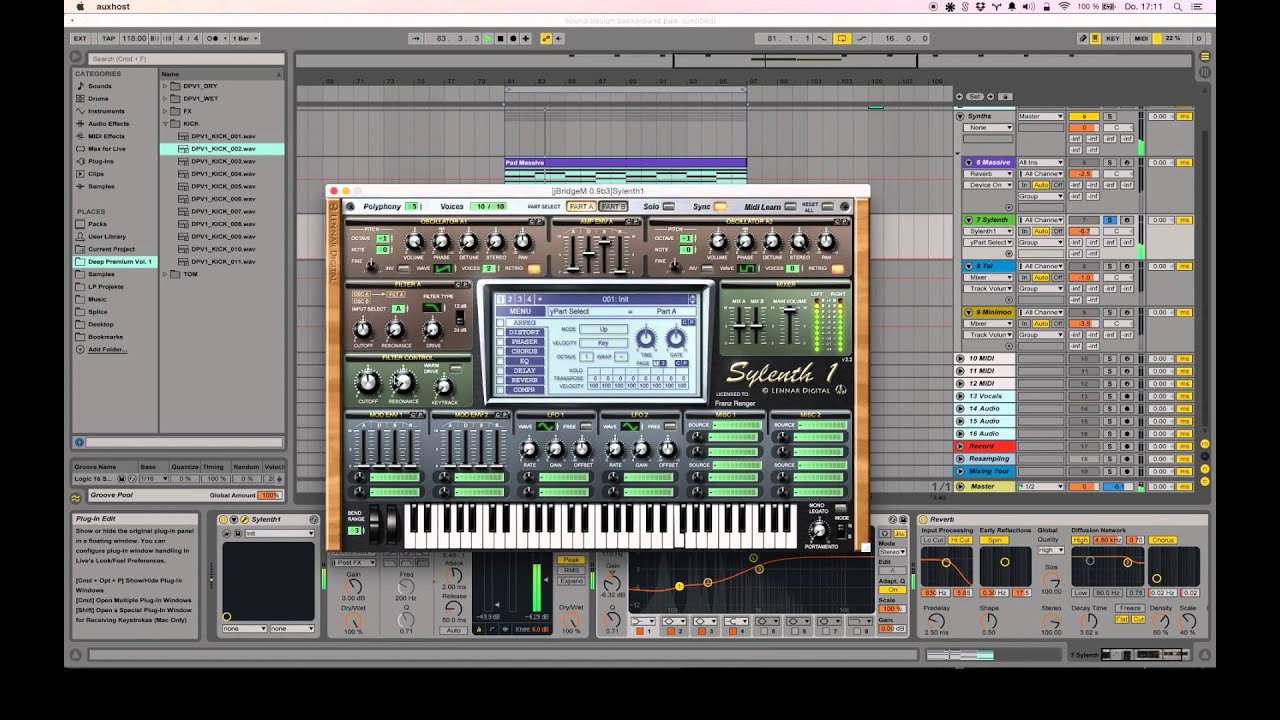Viewport: 1280px width, 720px height.
Task: Click the KEY map mode button
Action: (1113, 38)
